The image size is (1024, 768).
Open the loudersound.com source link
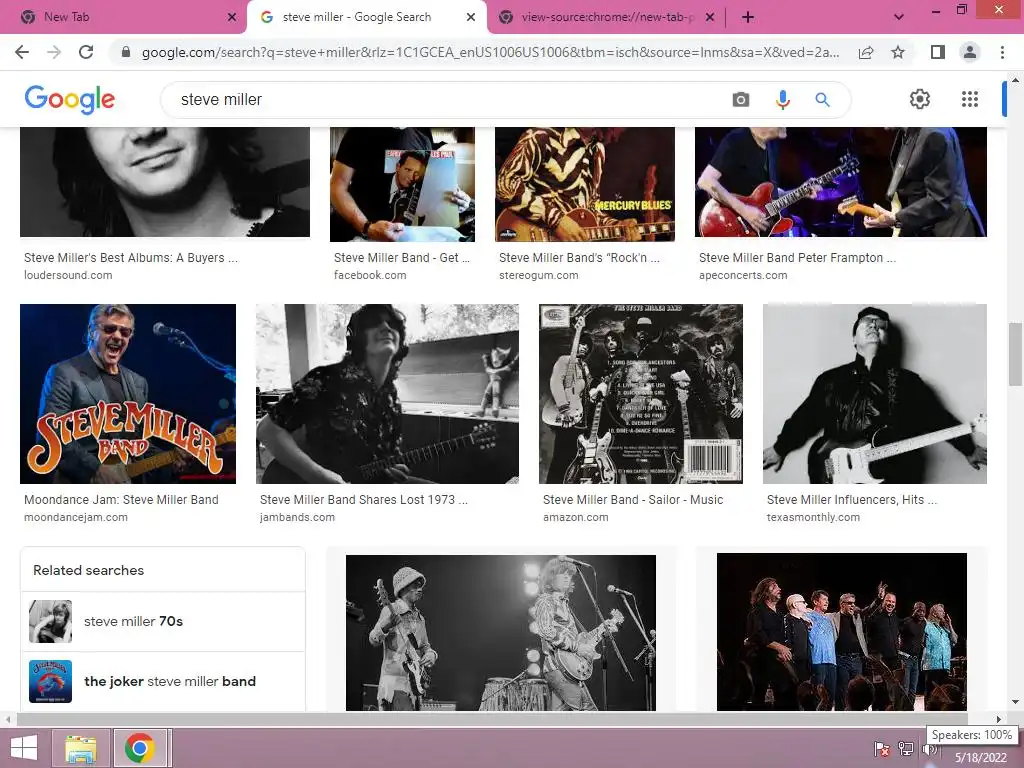[x=68, y=275]
